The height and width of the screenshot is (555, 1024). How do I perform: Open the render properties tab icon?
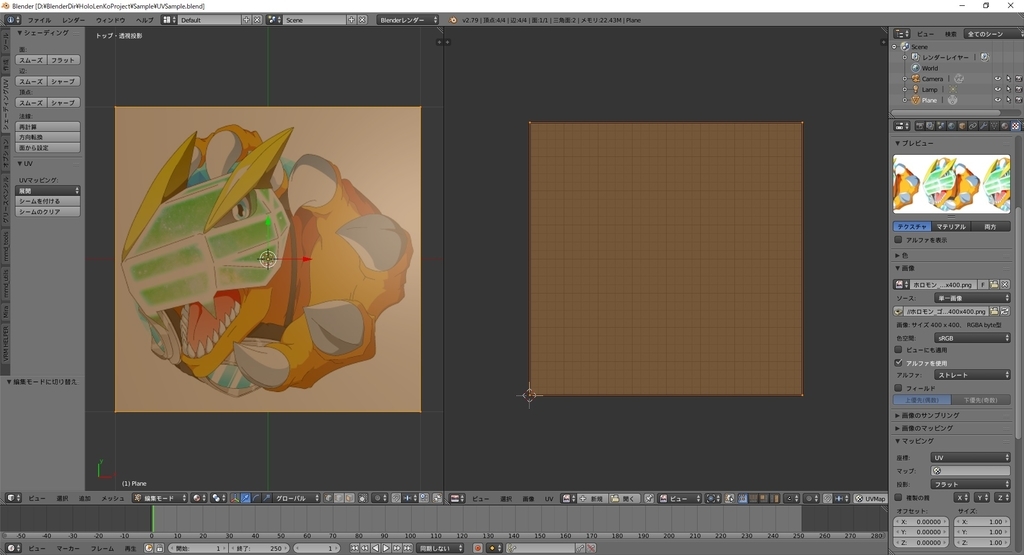pos(920,126)
